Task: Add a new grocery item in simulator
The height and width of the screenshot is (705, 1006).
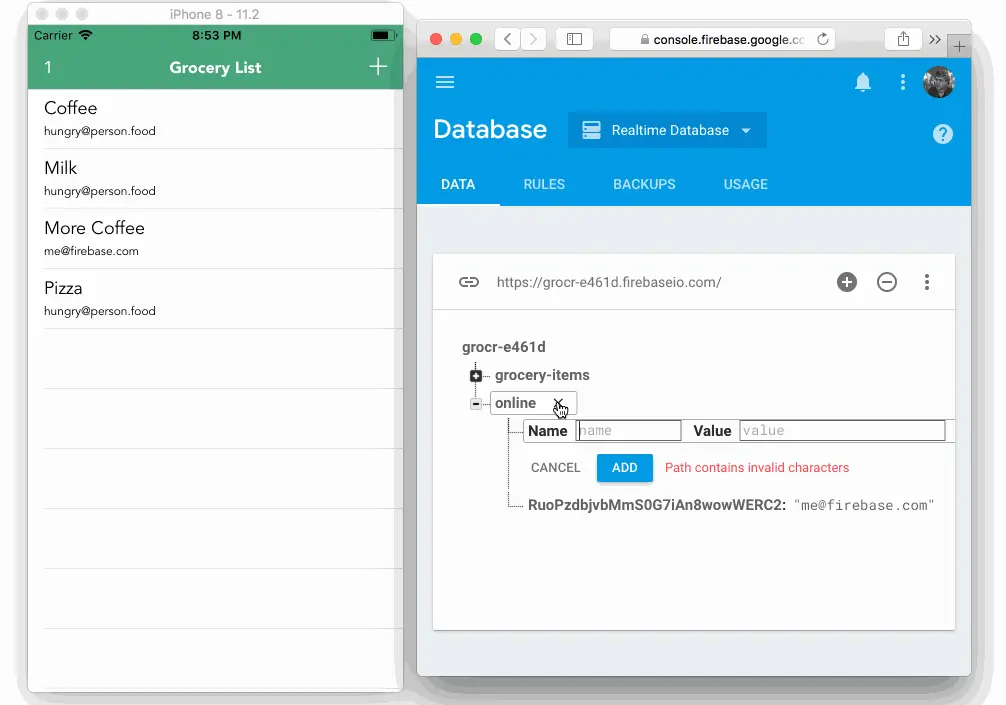Action: 378,67
